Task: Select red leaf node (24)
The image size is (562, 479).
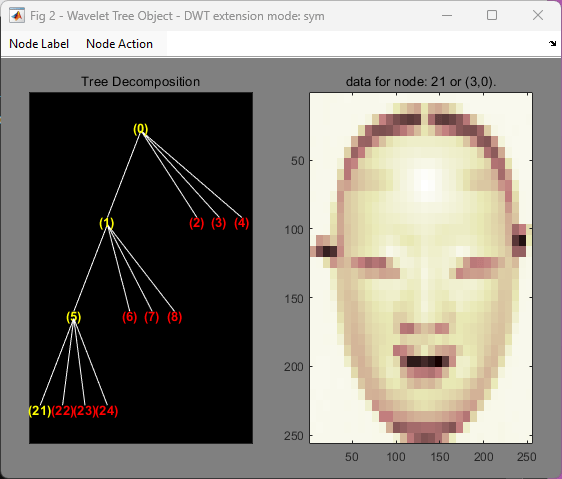Action: pos(107,411)
